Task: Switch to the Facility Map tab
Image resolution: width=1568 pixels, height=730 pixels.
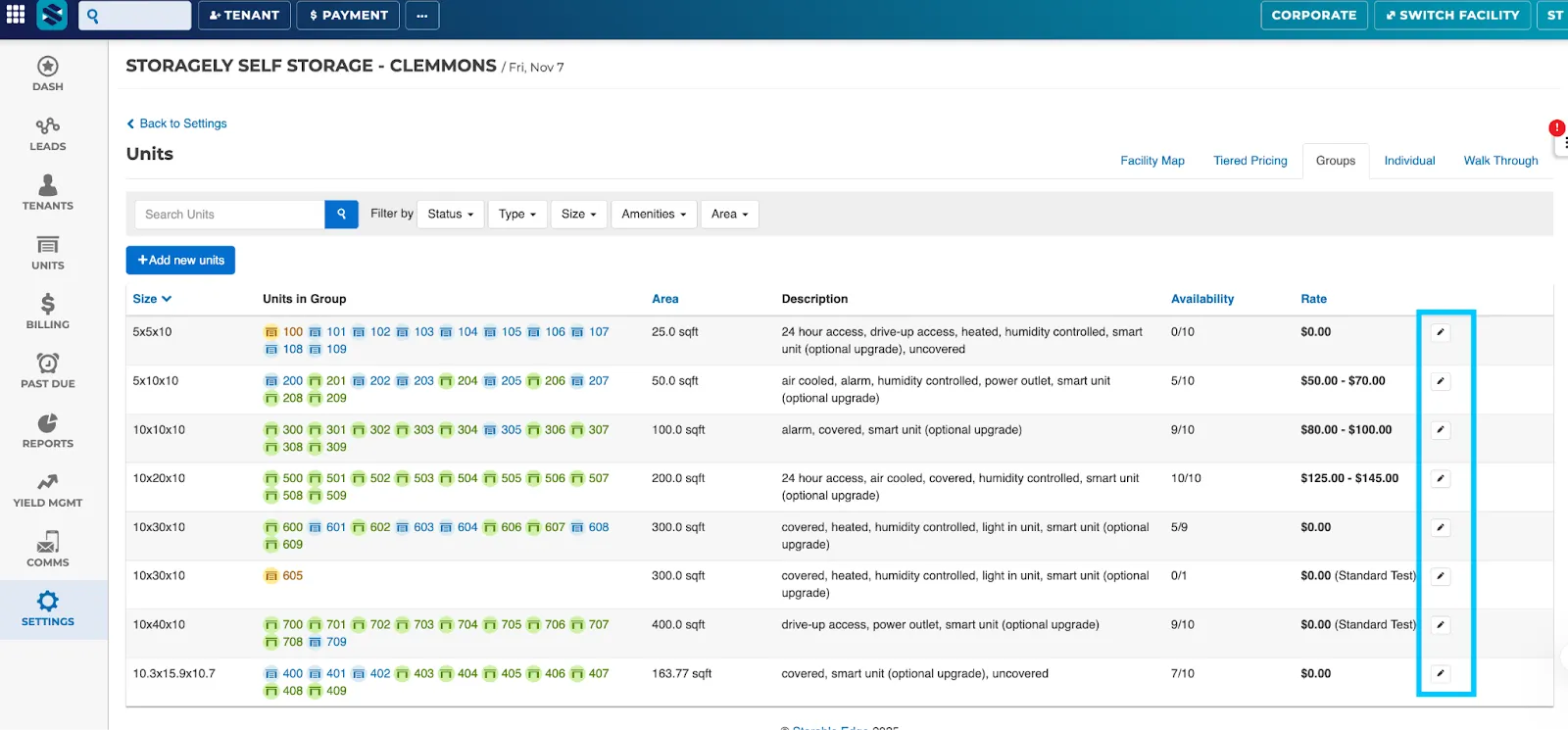Action: 1152,161
